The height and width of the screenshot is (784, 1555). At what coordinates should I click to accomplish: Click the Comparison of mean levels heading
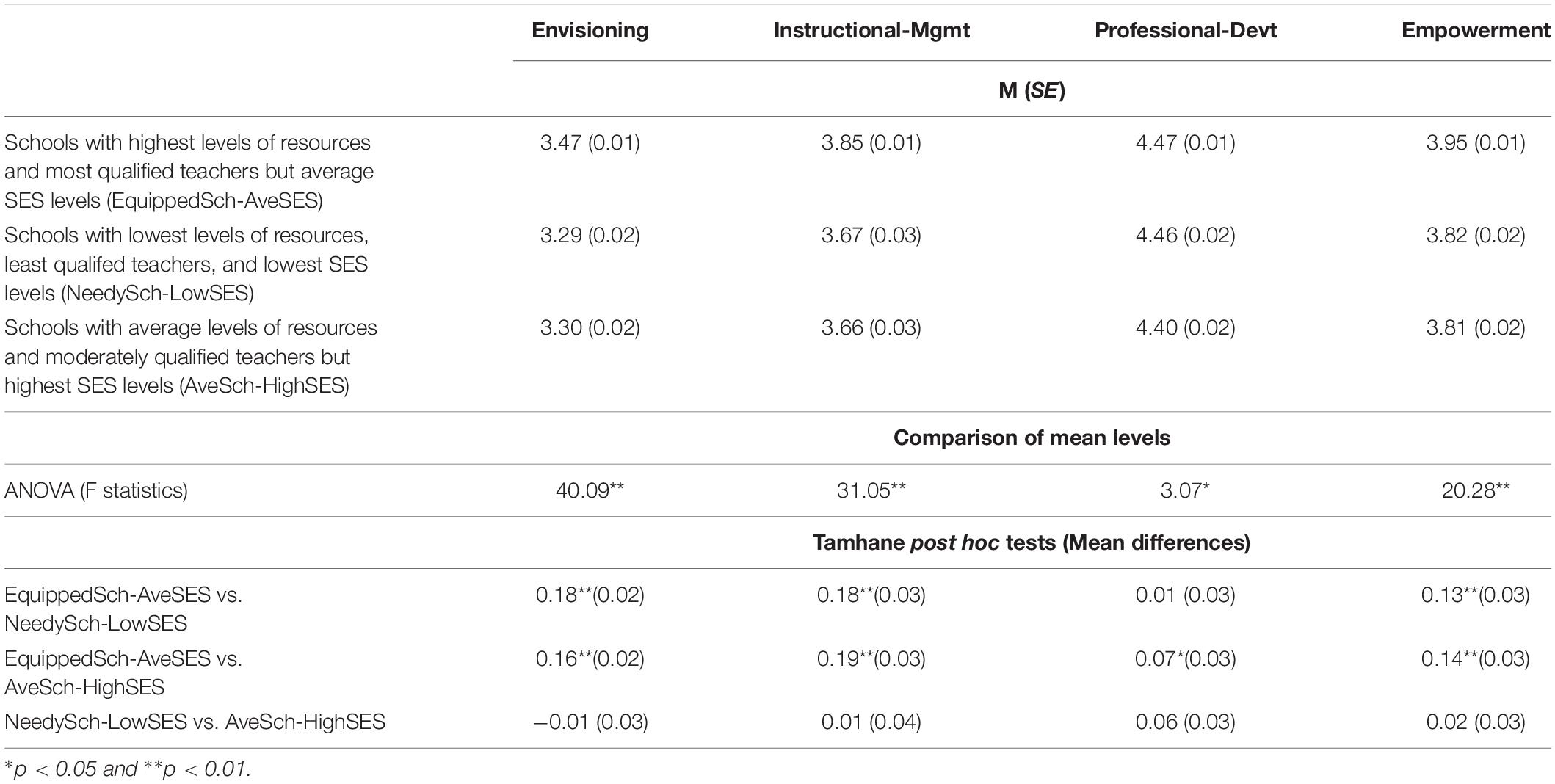(1032, 438)
